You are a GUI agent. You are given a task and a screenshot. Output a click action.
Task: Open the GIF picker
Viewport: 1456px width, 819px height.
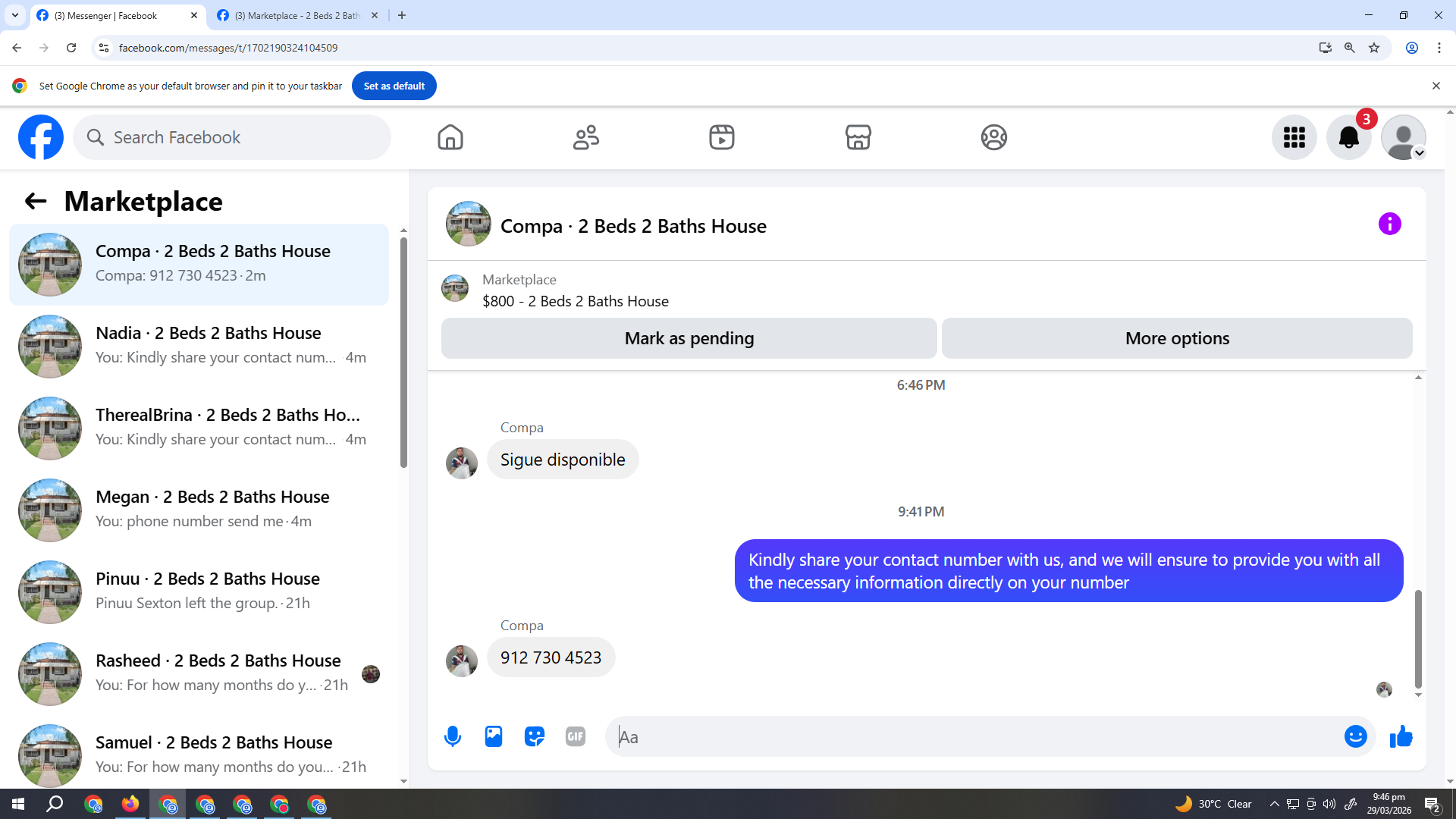[576, 736]
